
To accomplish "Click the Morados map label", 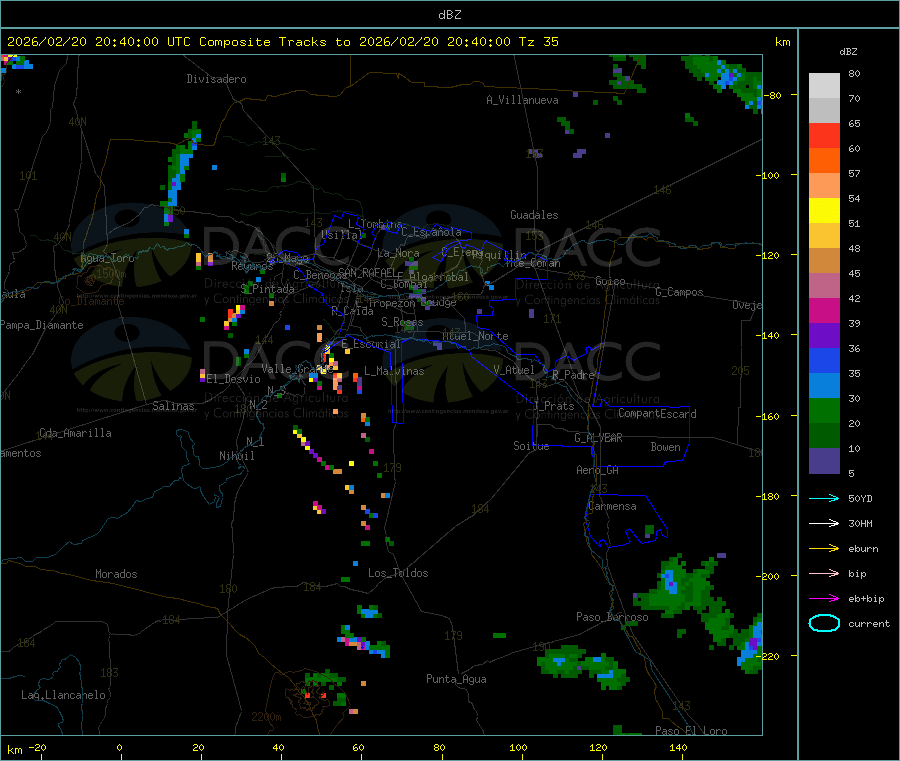I will pyautogui.click(x=116, y=574).
